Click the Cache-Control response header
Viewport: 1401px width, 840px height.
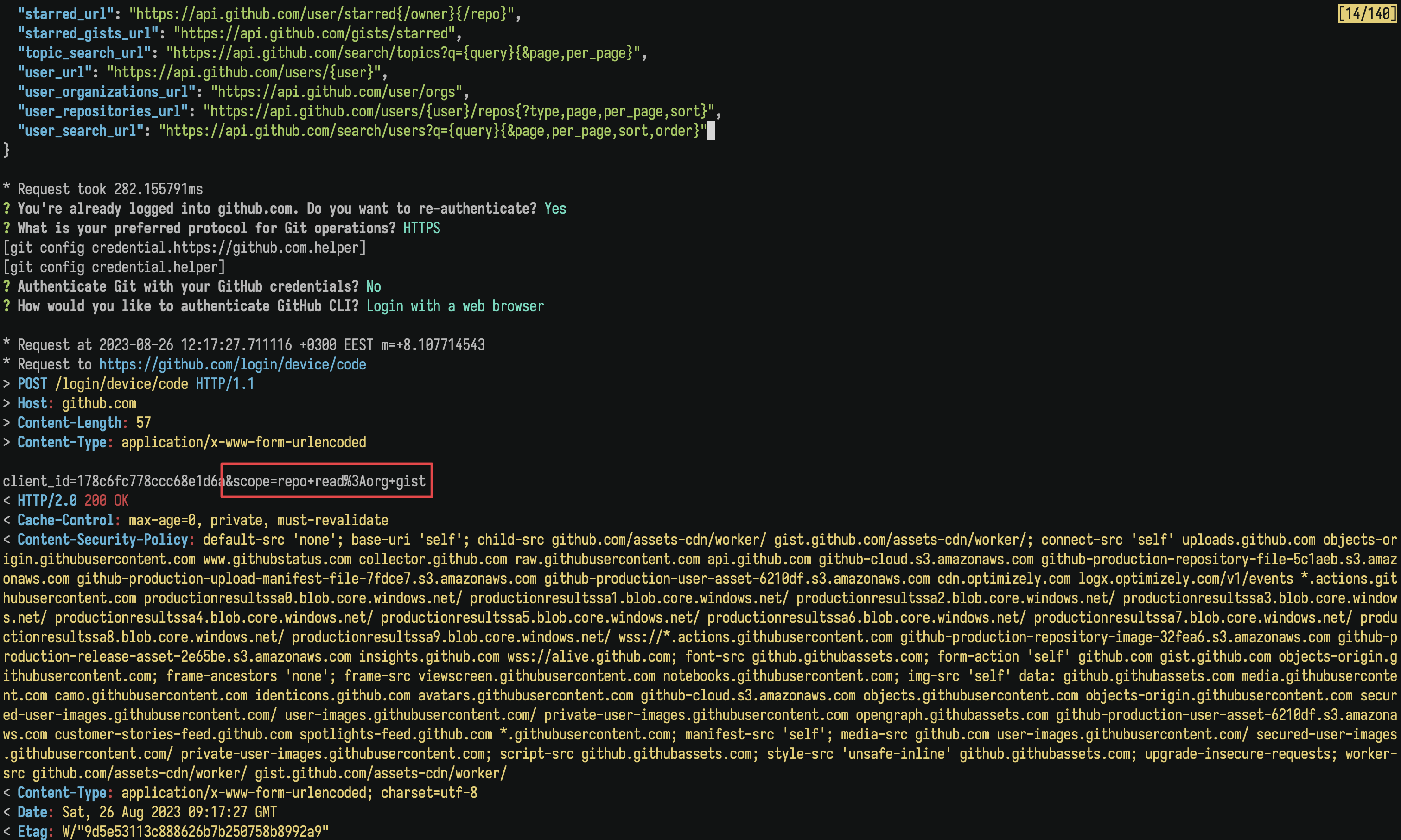point(196,520)
